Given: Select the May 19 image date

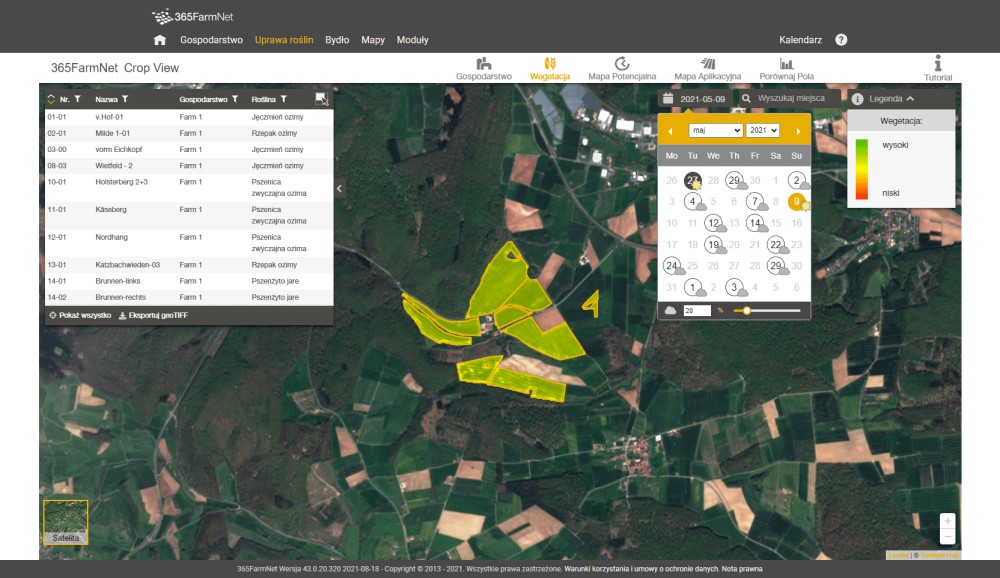Looking at the screenshot, I should click(714, 244).
